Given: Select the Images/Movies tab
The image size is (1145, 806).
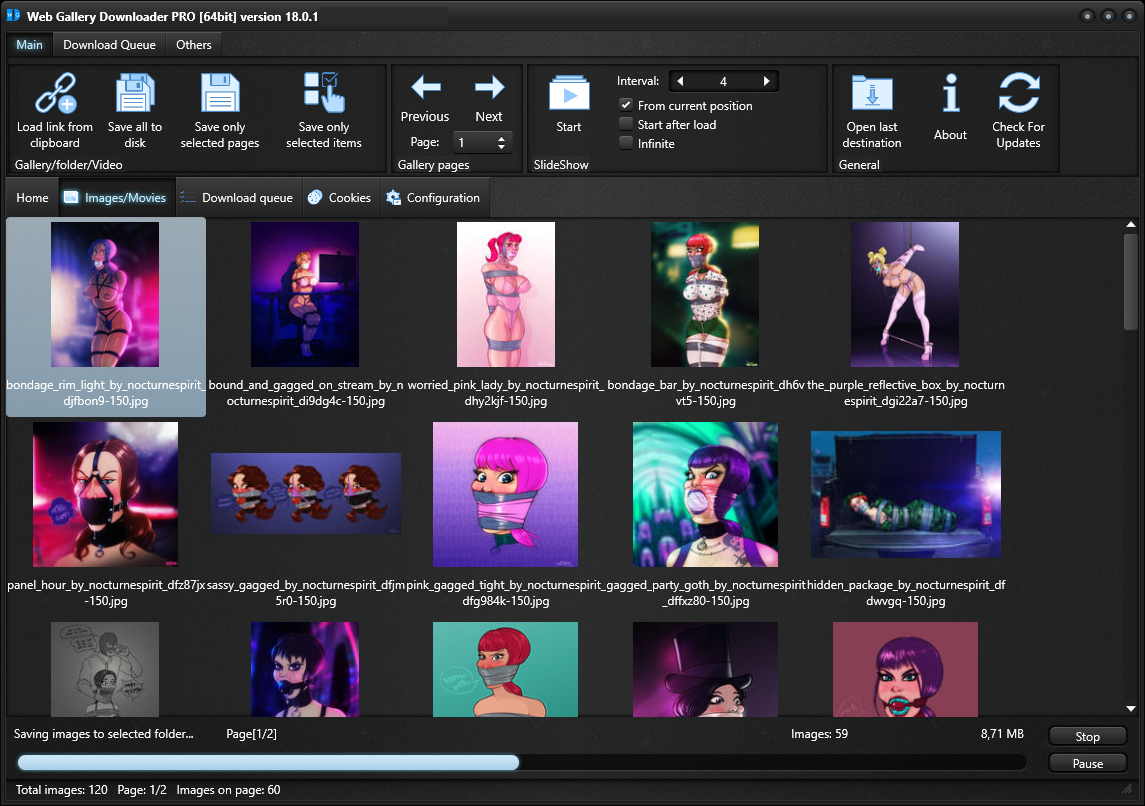Looking at the screenshot, I should coord(117,198).
